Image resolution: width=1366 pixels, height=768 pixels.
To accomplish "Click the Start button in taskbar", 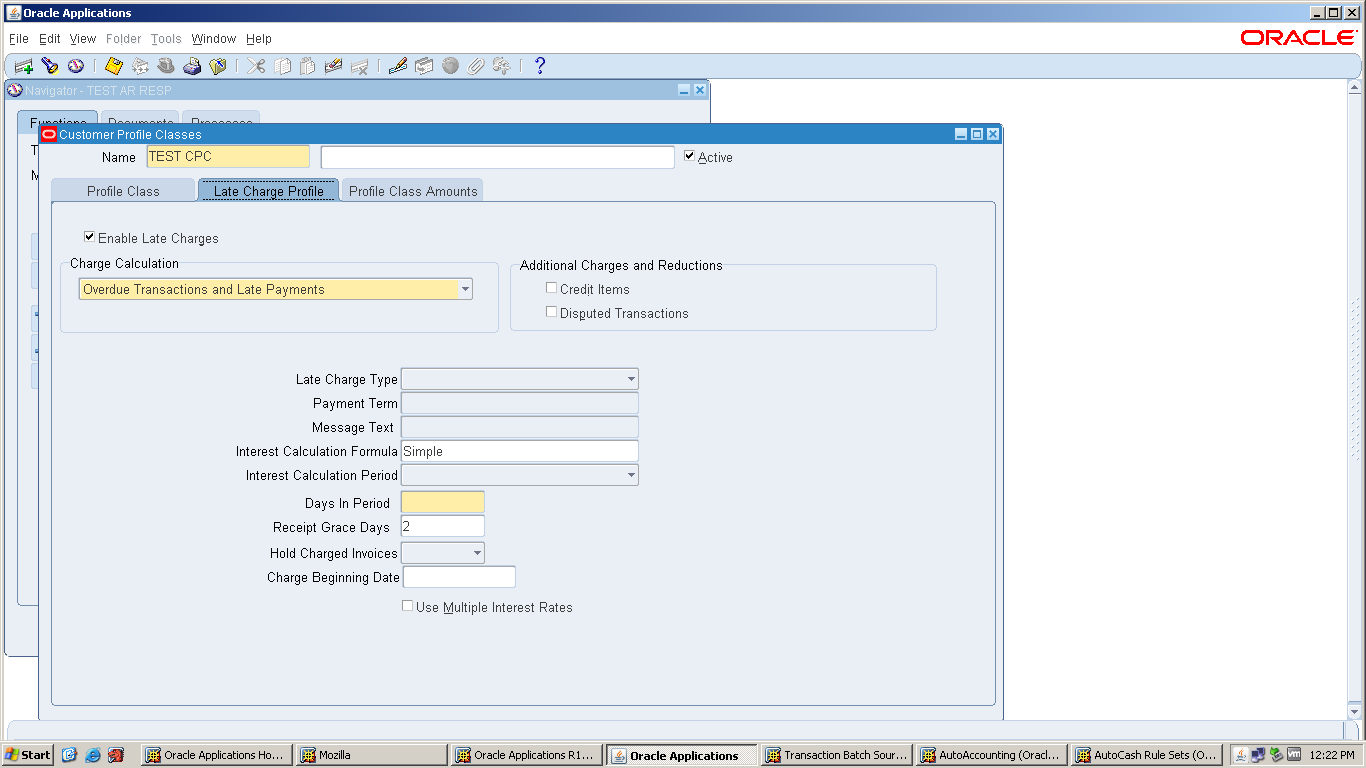I will (x=28, y=755).
